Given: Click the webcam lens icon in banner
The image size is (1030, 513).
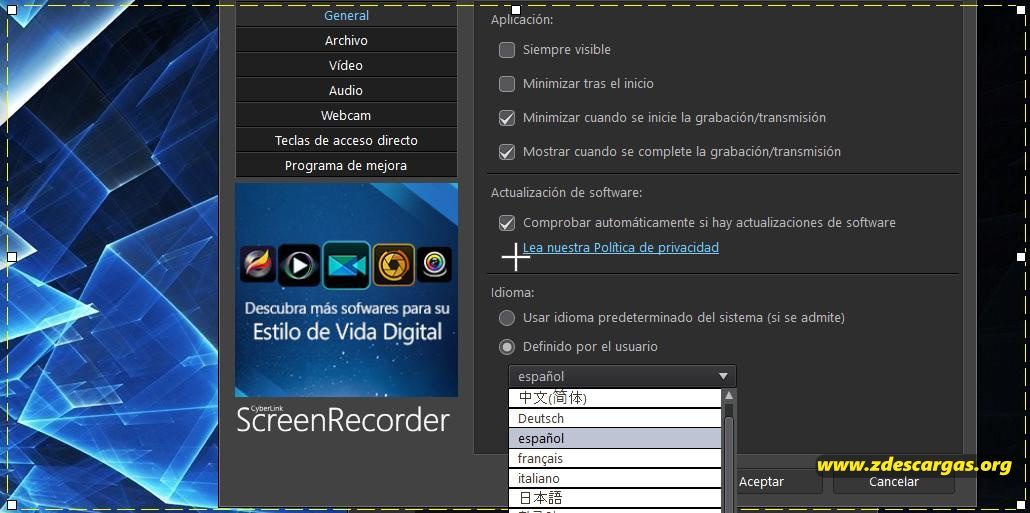Looking at the screenshot, I should pyautogui.click(x=434, y=264).
